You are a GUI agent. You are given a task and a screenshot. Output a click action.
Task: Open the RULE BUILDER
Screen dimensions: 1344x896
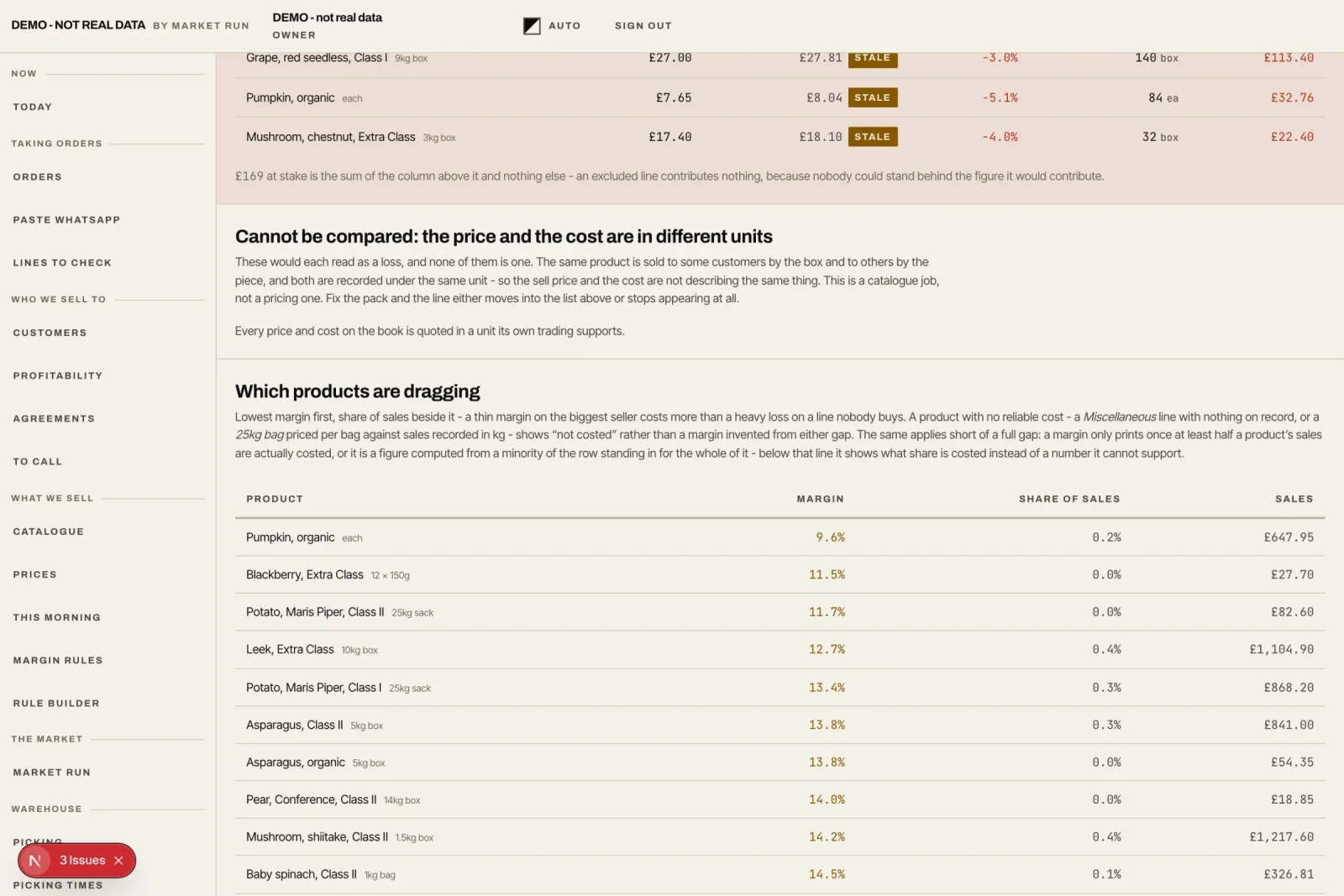(x=56, y=704)
